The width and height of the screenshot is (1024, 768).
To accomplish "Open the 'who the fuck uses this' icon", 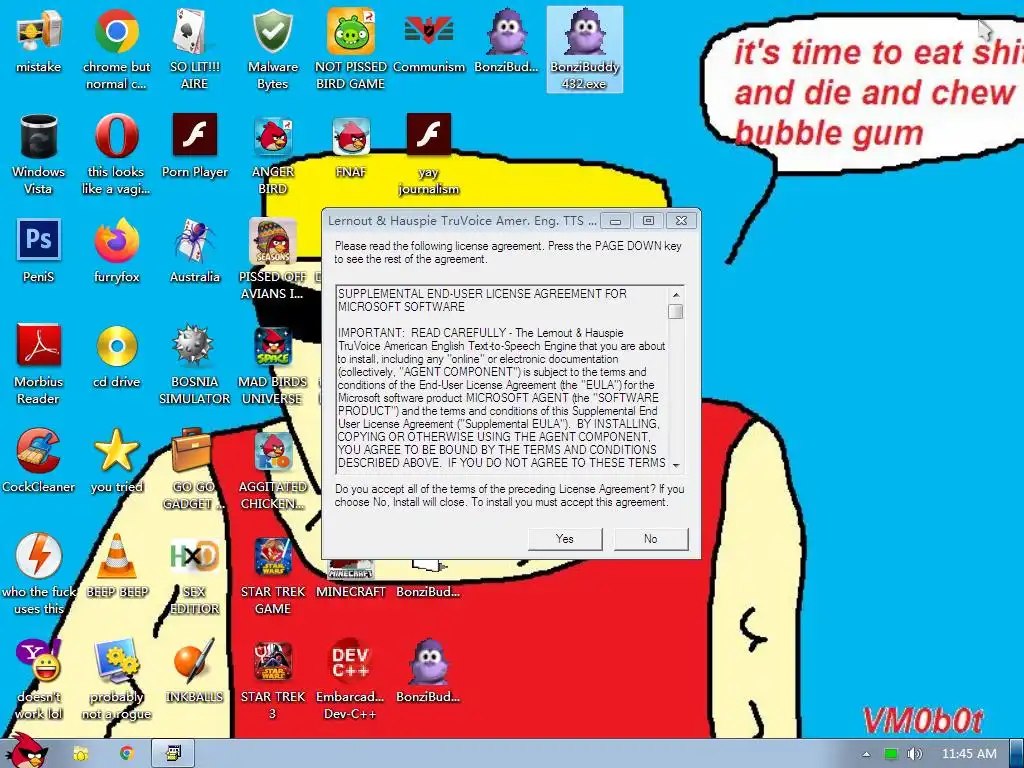I will point(39,573).
